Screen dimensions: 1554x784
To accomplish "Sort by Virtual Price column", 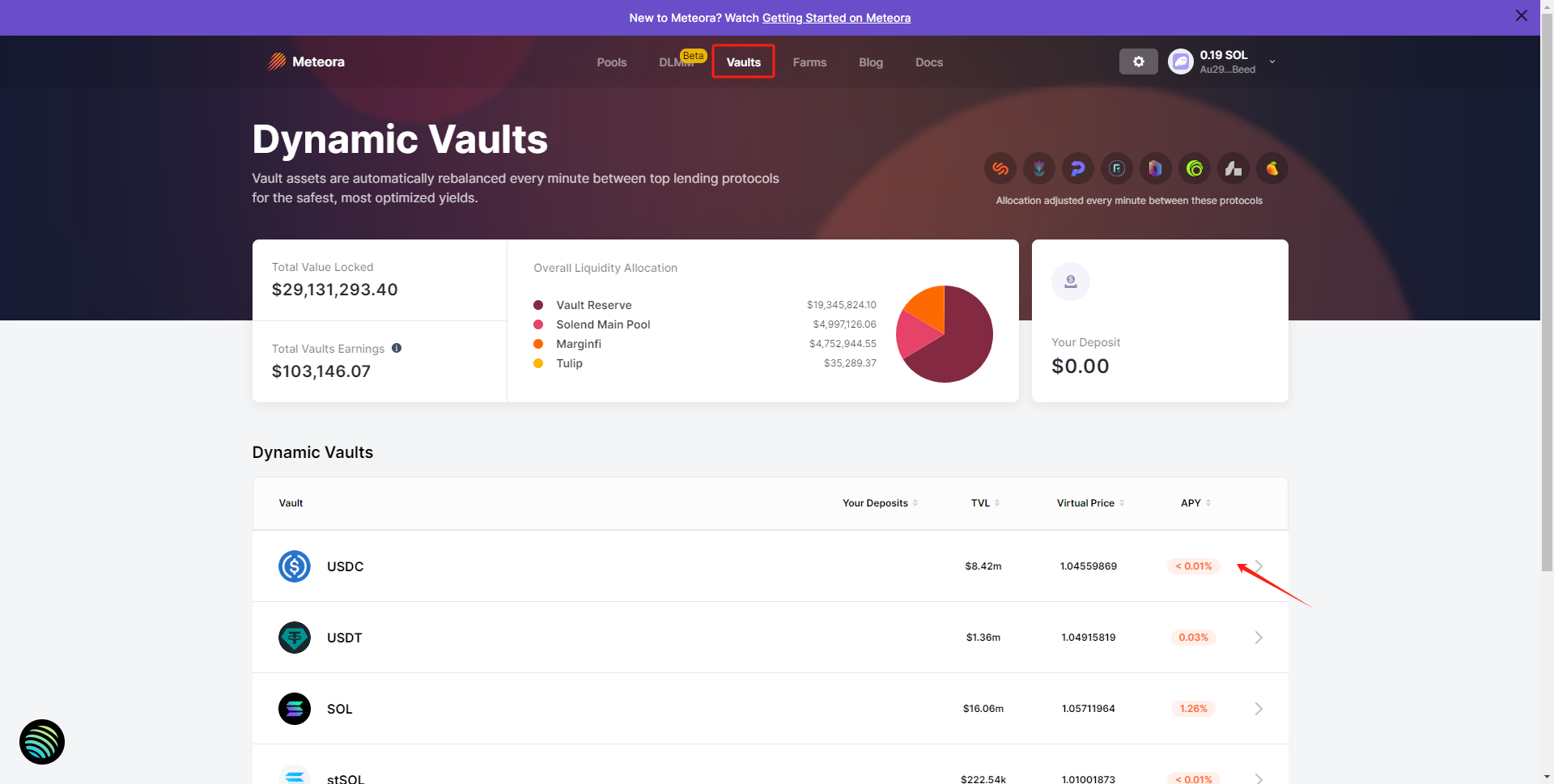I will (1090, 503).
